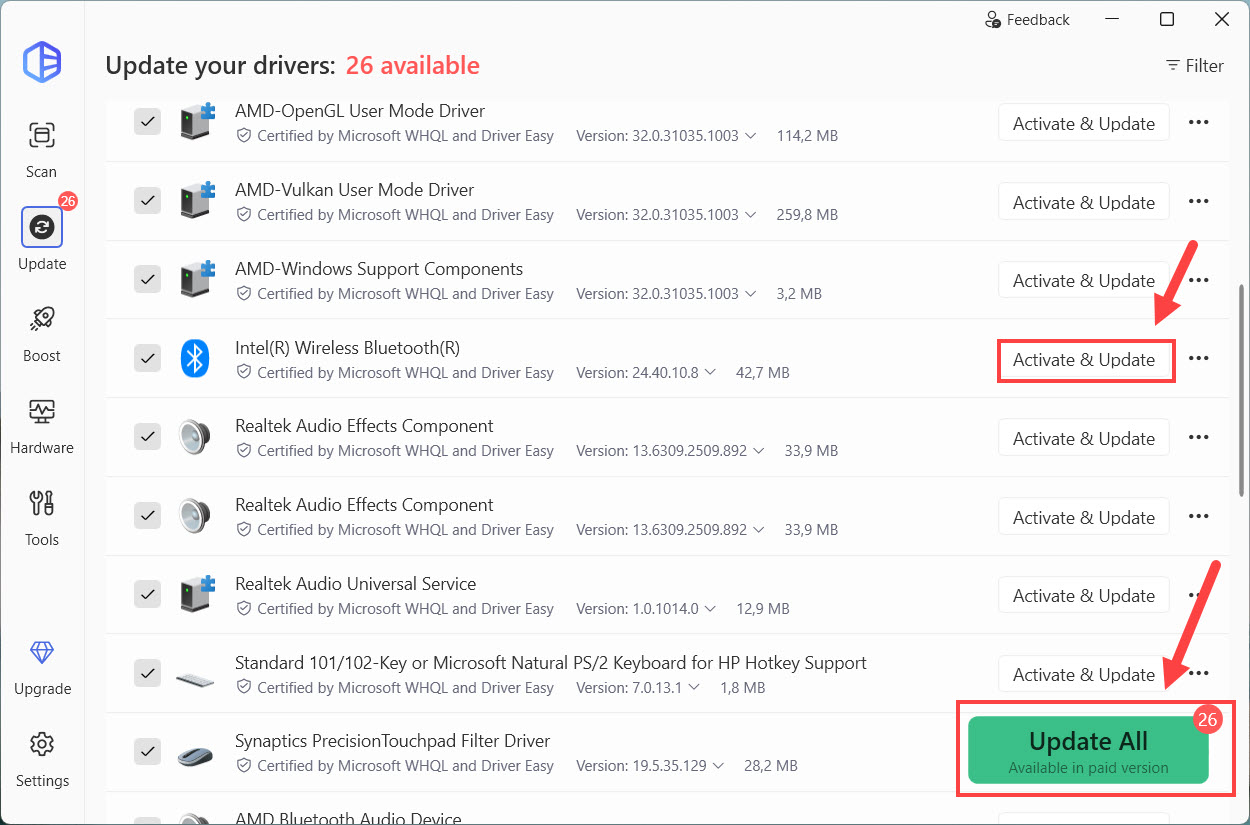
Task: Uncheck Realtek Audio Universal Service checkbox
Action: 147,595
